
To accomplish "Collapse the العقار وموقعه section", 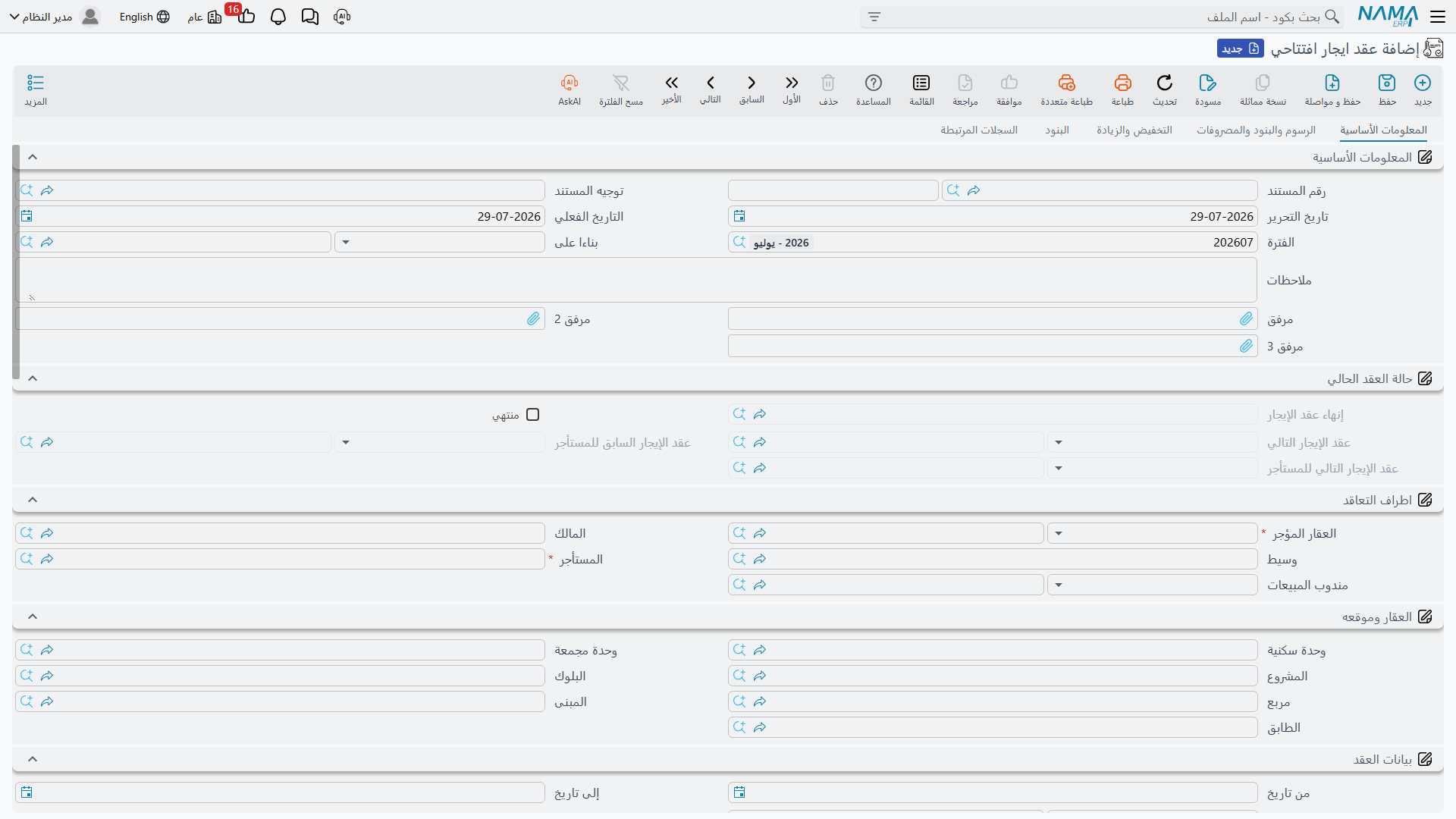I will point(33,617).
